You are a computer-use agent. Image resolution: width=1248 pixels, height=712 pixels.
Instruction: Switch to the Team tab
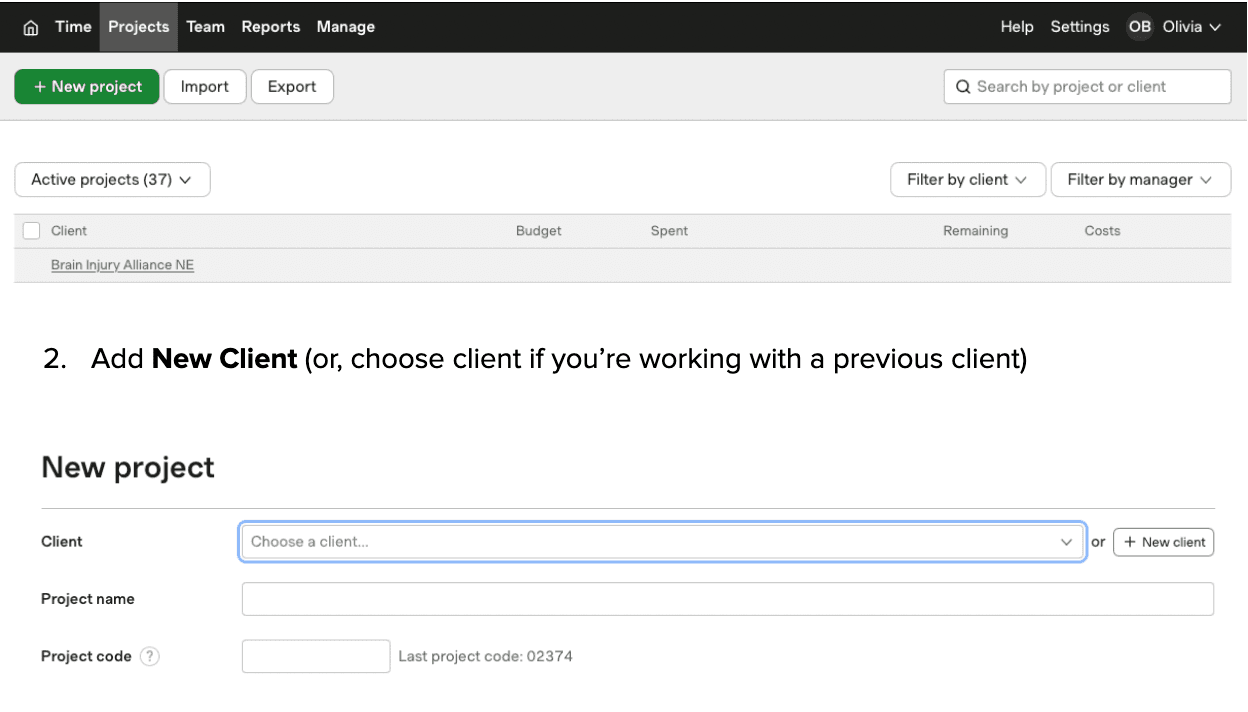click(206, 27)
